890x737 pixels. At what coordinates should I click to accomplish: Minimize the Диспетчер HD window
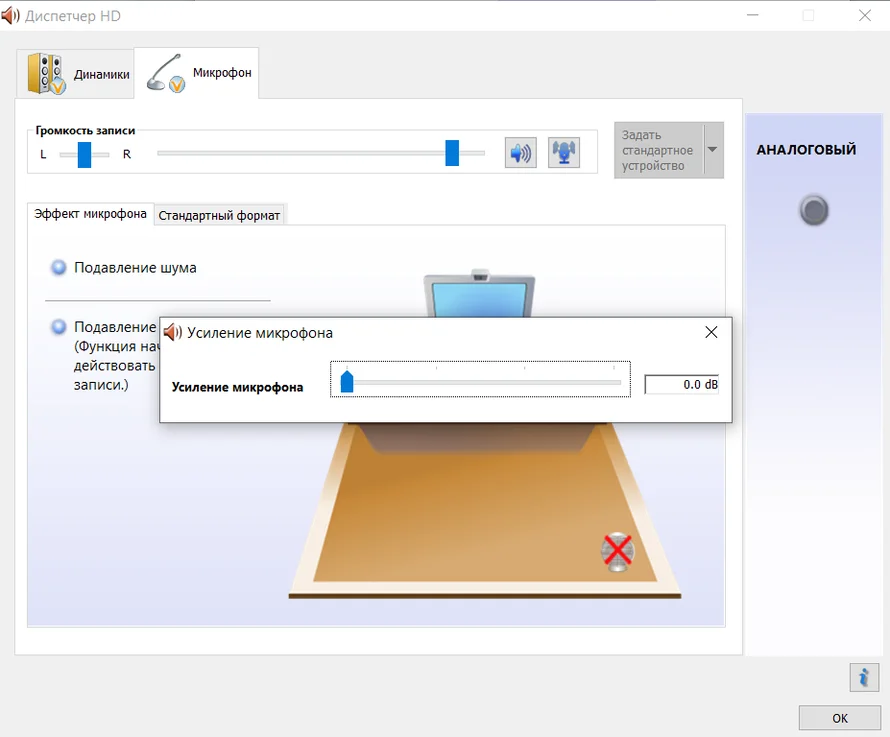pos(753,15)
